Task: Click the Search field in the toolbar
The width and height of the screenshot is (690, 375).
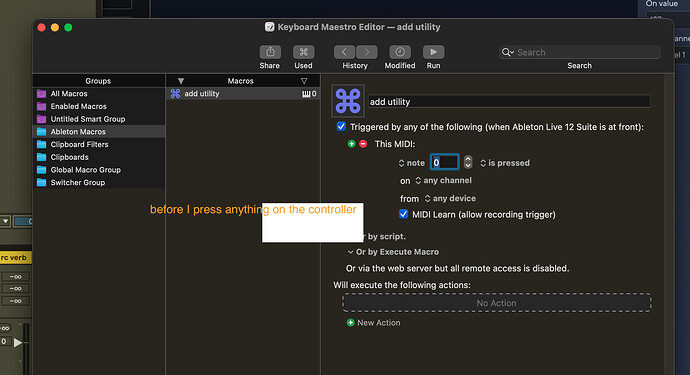Action: tap(580, 52)
